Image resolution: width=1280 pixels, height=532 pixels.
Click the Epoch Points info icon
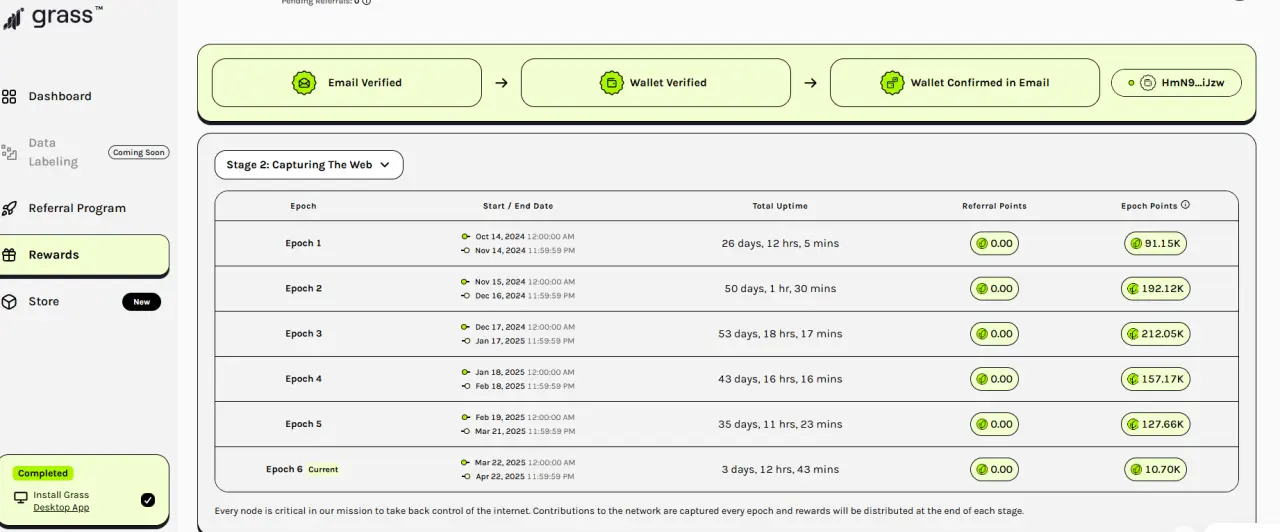(1186, 205)
